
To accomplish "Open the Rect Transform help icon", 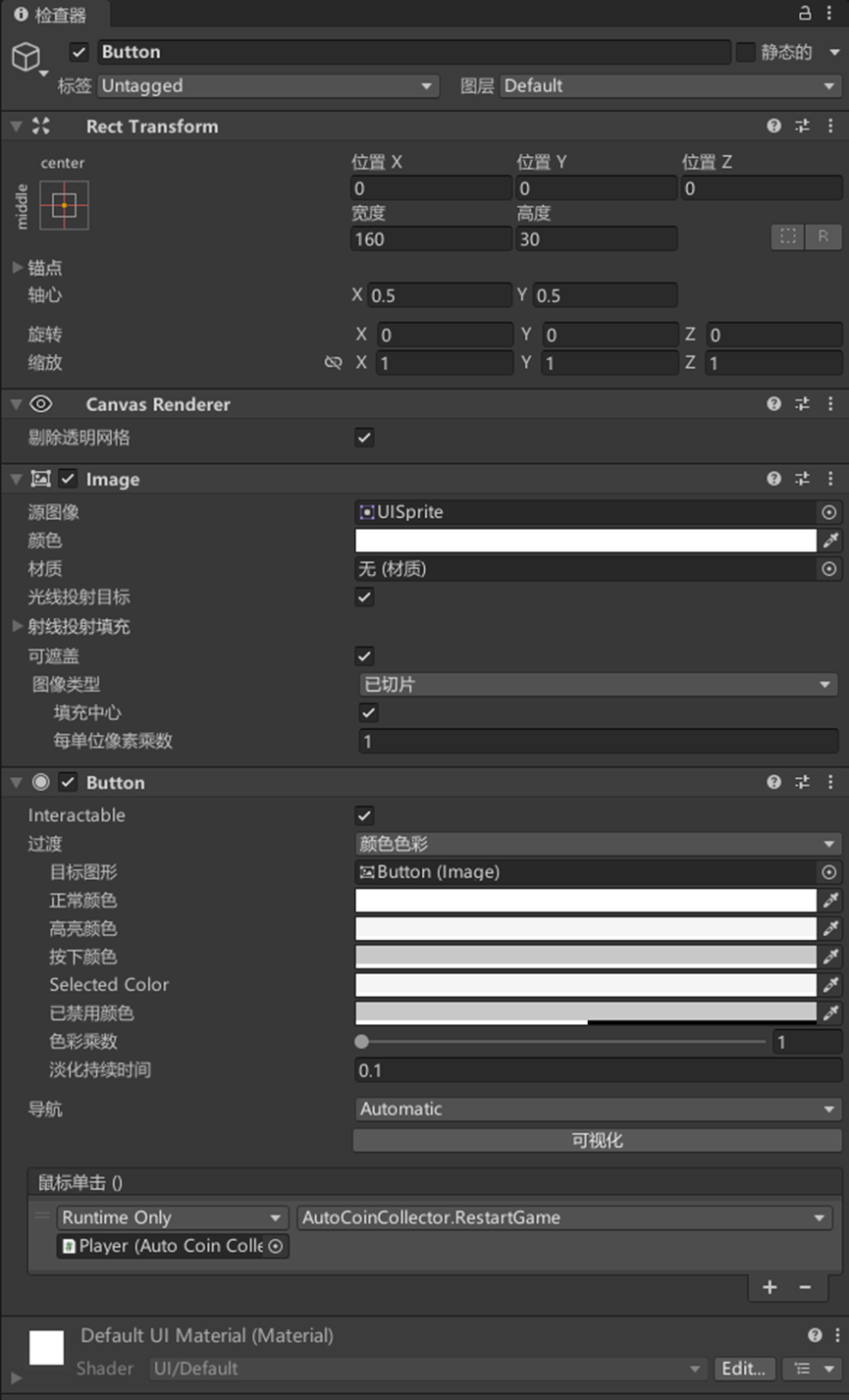I will [x=774, y=126].
